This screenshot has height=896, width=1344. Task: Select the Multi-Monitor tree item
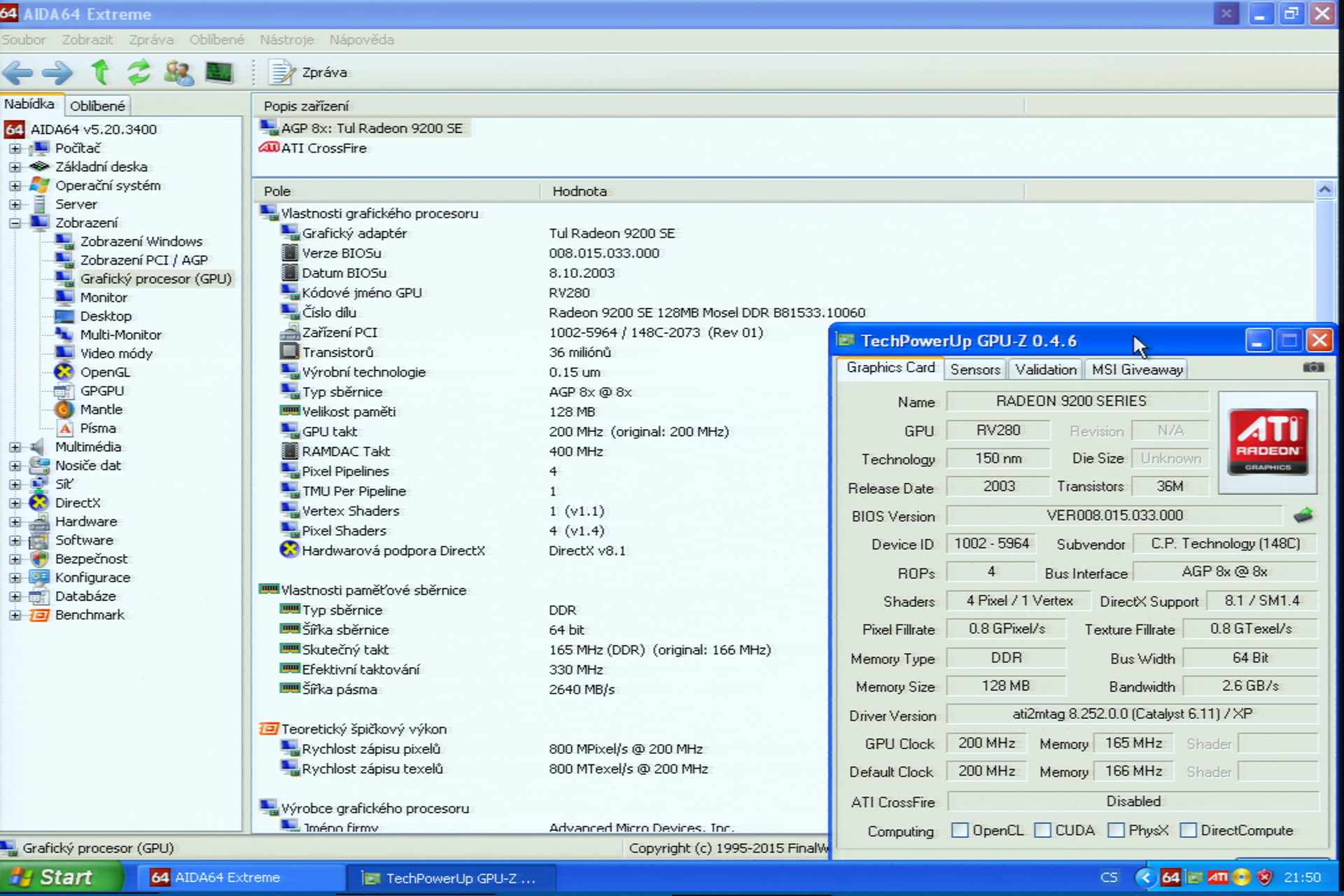coord(120,335)
